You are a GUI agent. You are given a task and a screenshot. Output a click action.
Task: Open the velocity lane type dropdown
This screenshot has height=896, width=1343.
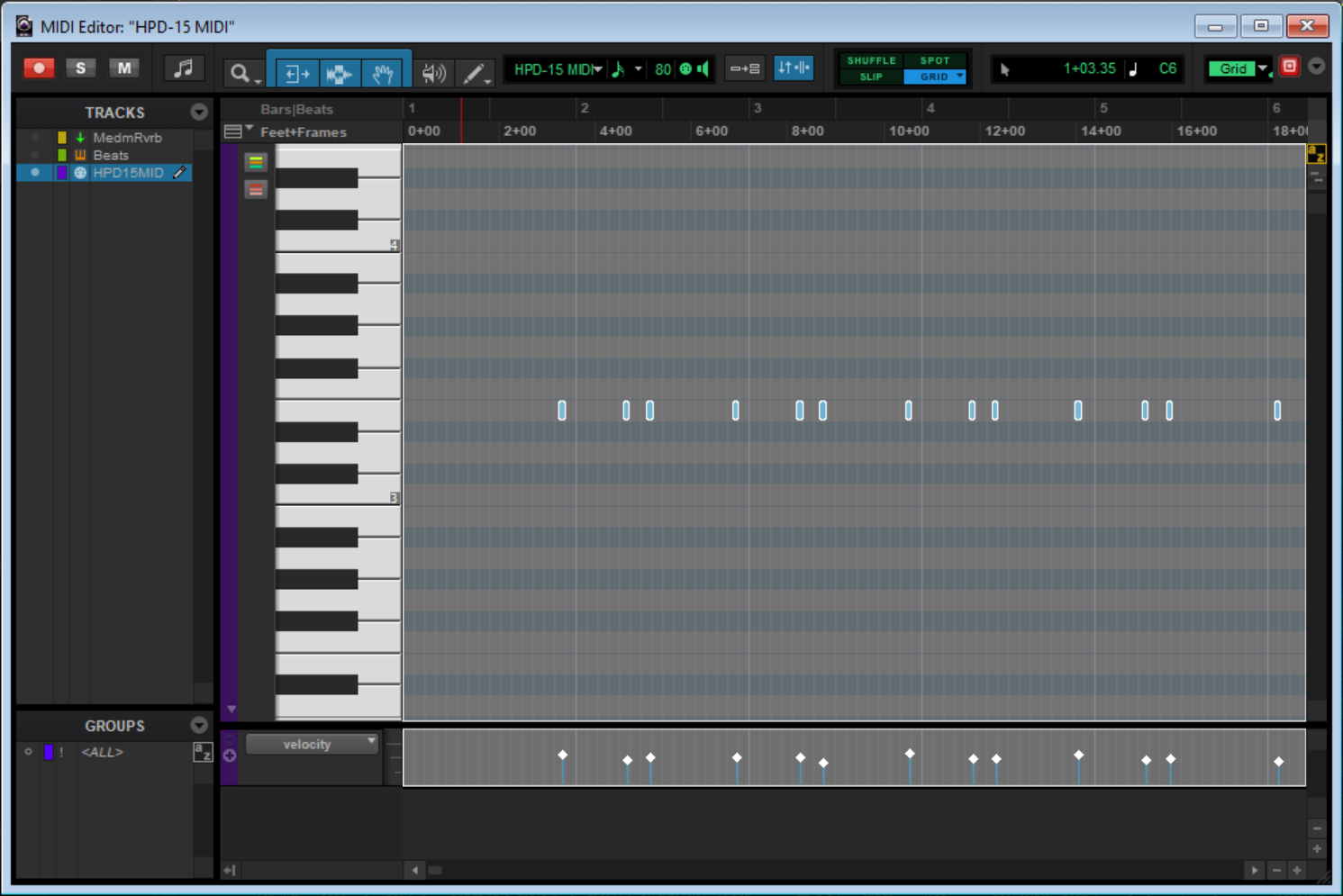[x=313, y=744]
